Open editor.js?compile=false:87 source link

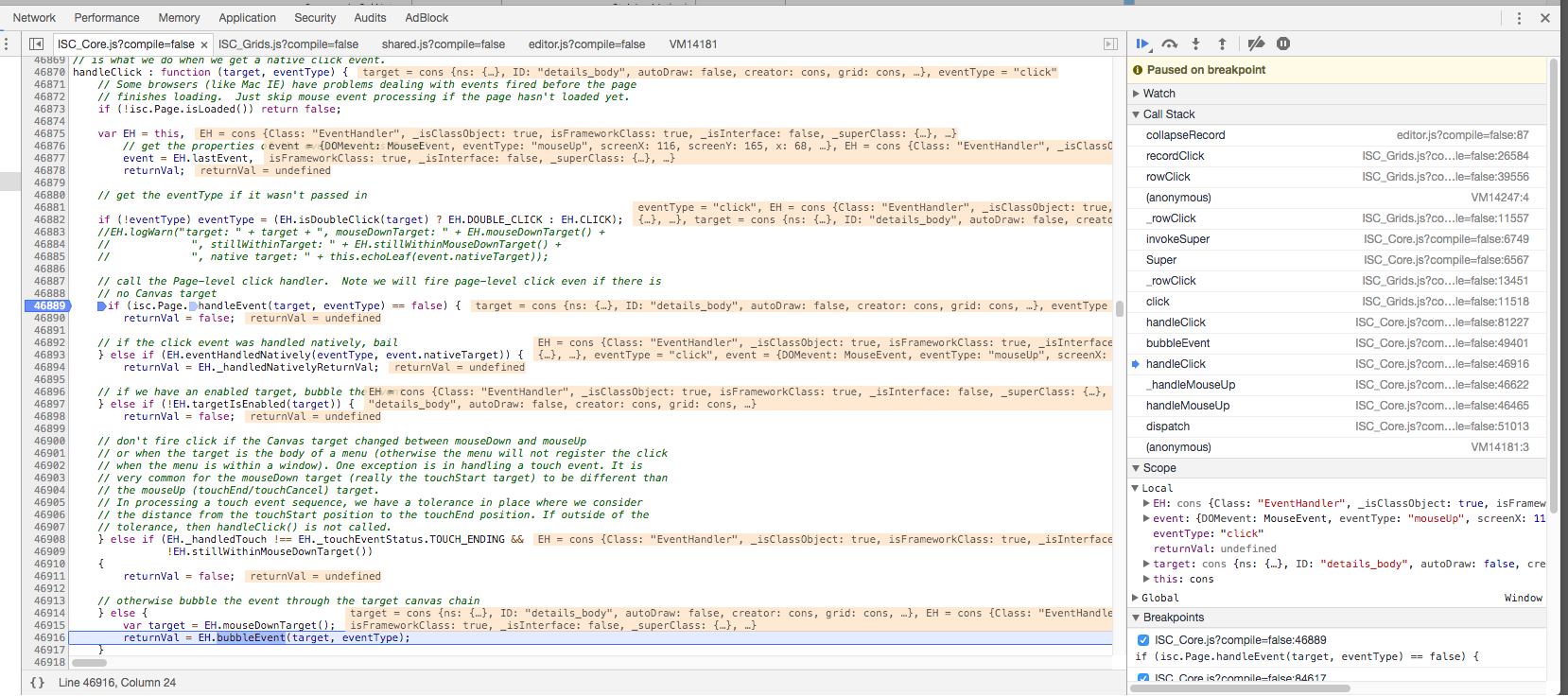(1462, 135)
